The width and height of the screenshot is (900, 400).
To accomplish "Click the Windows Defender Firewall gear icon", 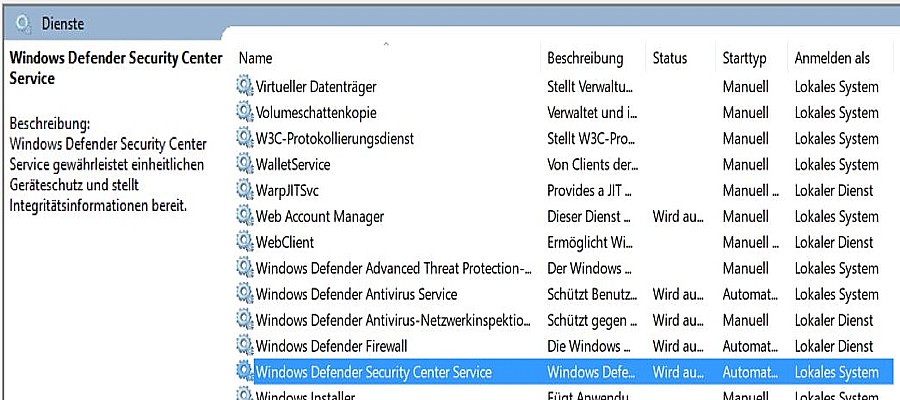I will tap(245, 346).
